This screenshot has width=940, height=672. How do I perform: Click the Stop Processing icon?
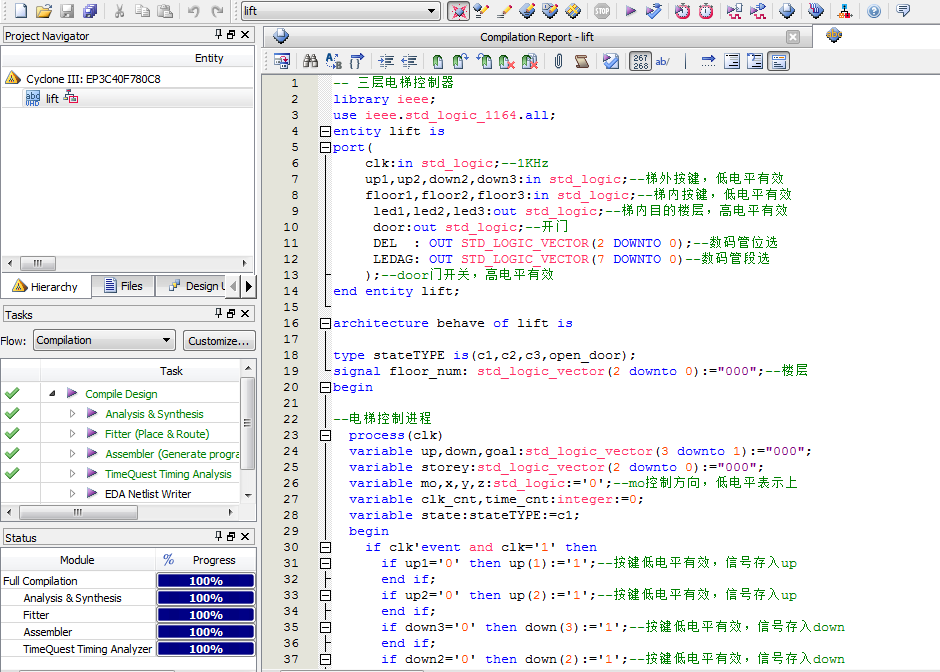pyautogui.click(x=602, y=11)
